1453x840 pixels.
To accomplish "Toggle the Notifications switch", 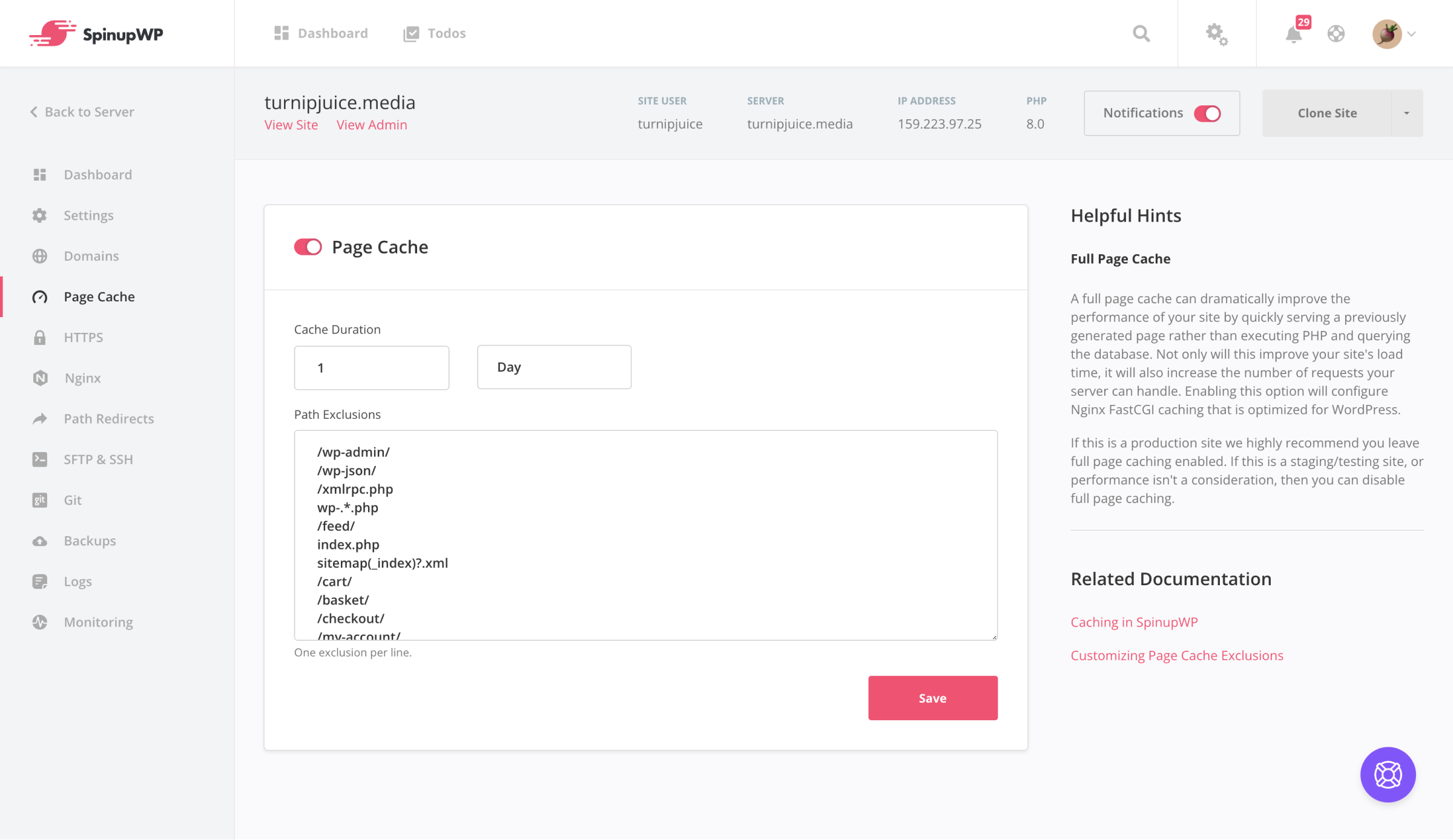I will pyautogui.click(x=1207, y=113).
